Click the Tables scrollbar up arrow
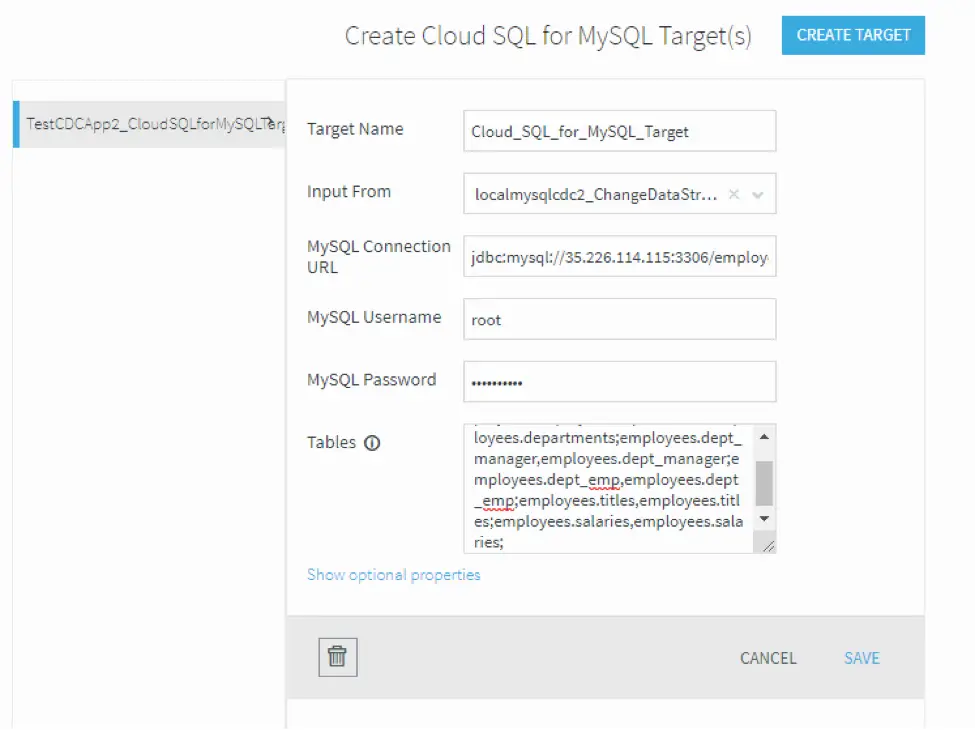Screen dimensions: 975x730 tap(764, 437)
